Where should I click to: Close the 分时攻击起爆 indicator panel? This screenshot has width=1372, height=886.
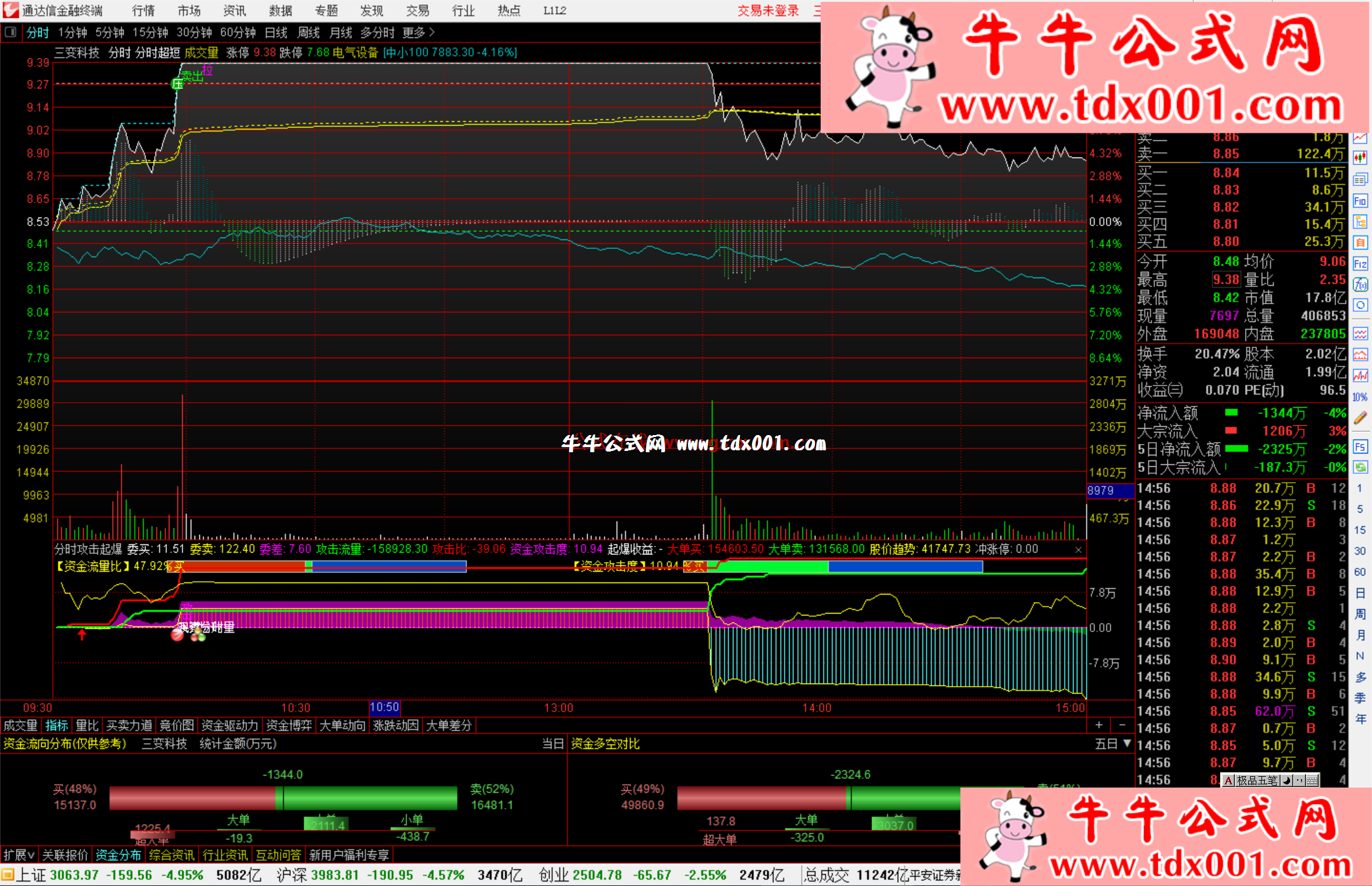click(x=1078, y=550)
